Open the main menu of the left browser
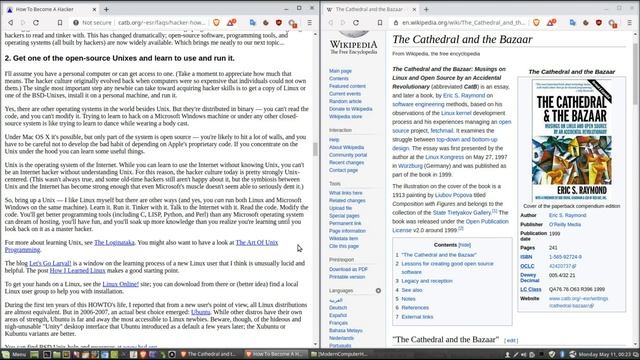The image size is (640, 360). pyautogui.click(x=310, y=23)
